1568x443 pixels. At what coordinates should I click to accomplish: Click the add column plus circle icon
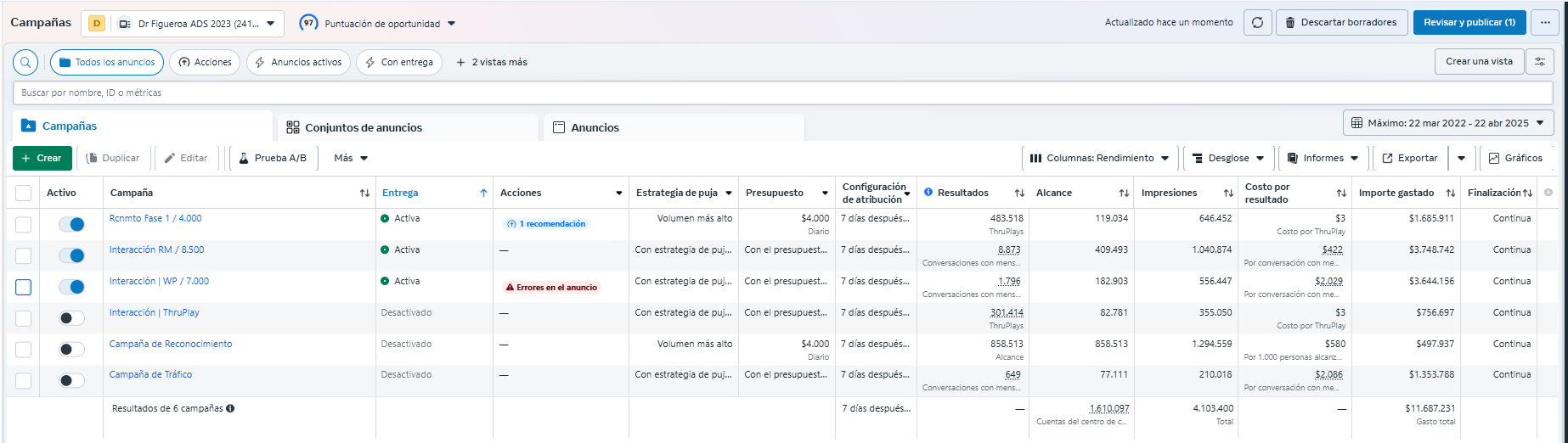(1548, 193)
